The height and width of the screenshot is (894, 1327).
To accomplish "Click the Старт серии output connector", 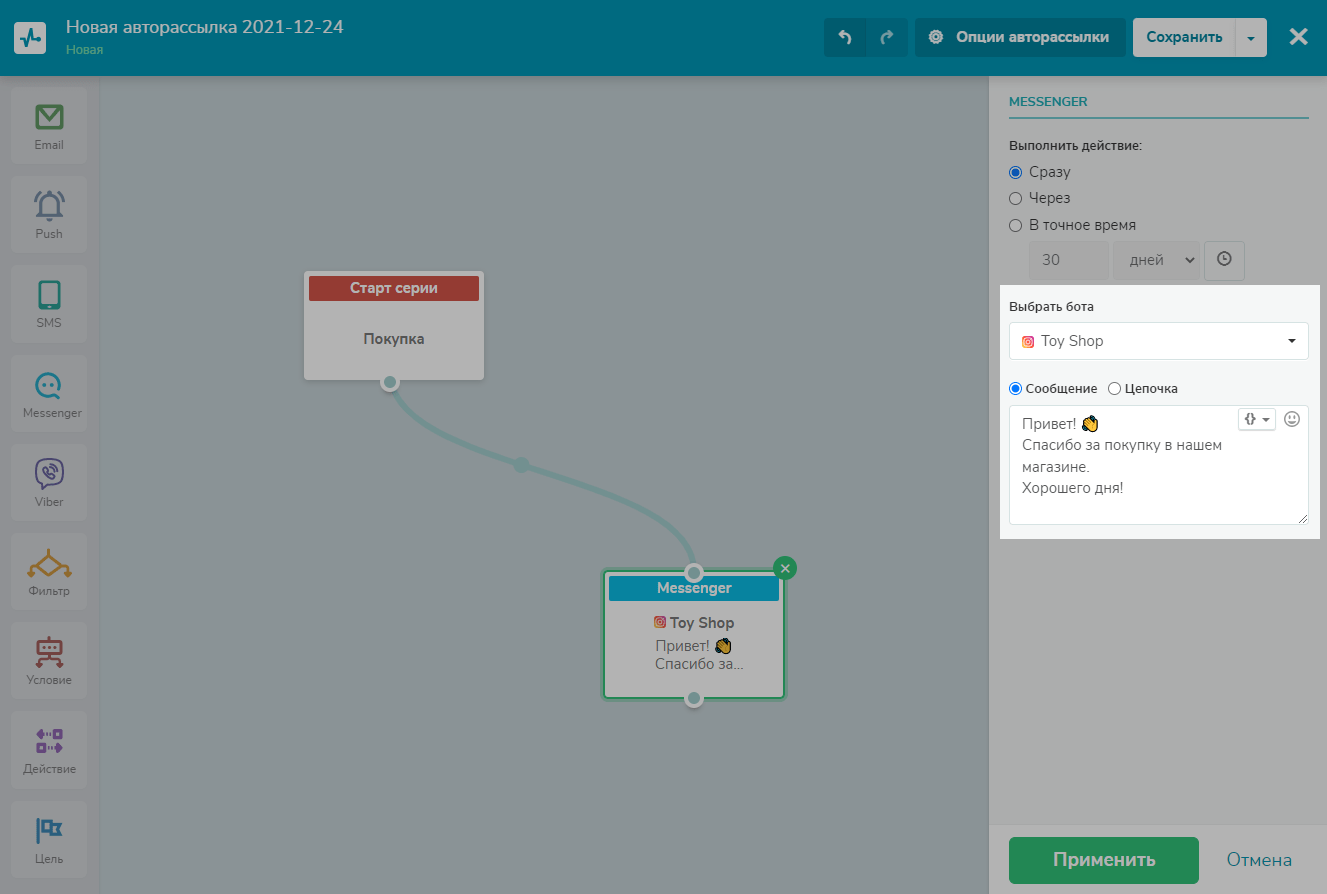I will tap(390, 382).
